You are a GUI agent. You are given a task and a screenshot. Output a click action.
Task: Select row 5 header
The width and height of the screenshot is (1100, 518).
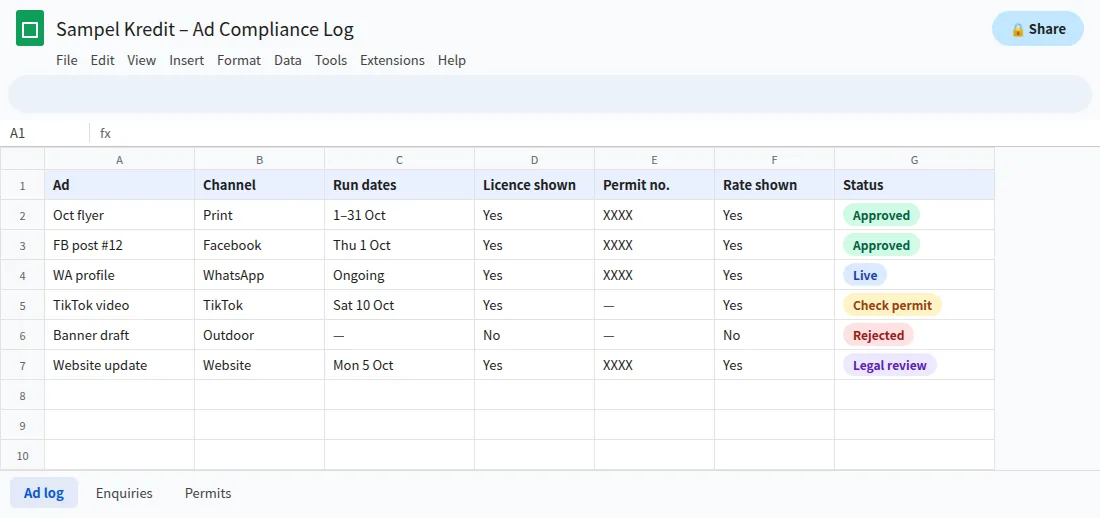[22, 305]
